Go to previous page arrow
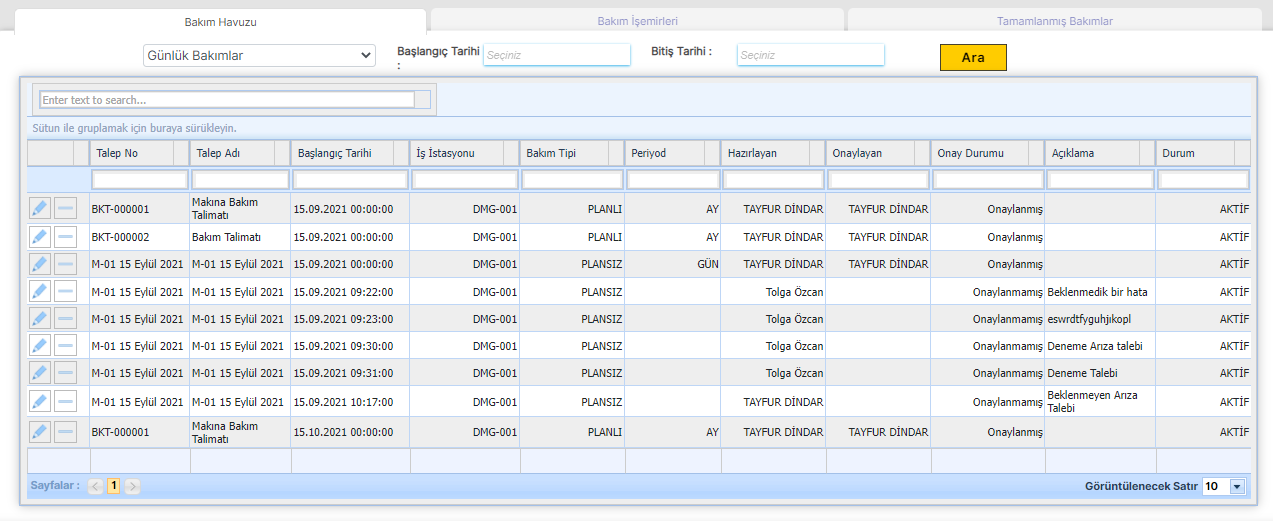This screenshot has height=521, width=1273. 96,486
